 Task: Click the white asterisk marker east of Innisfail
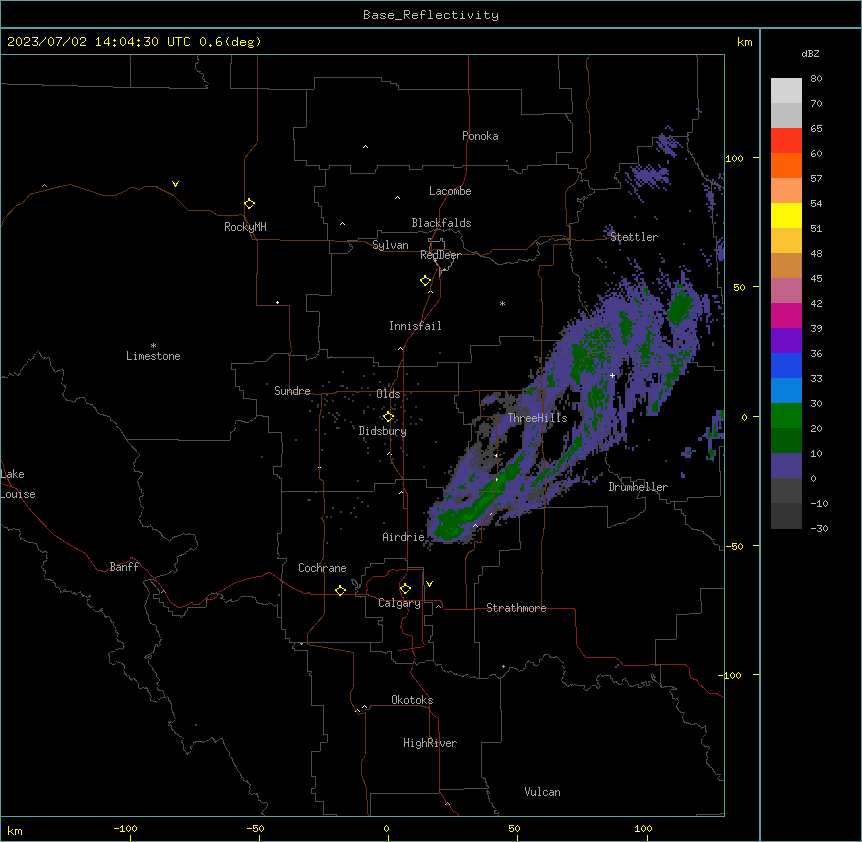click(502, 303)
